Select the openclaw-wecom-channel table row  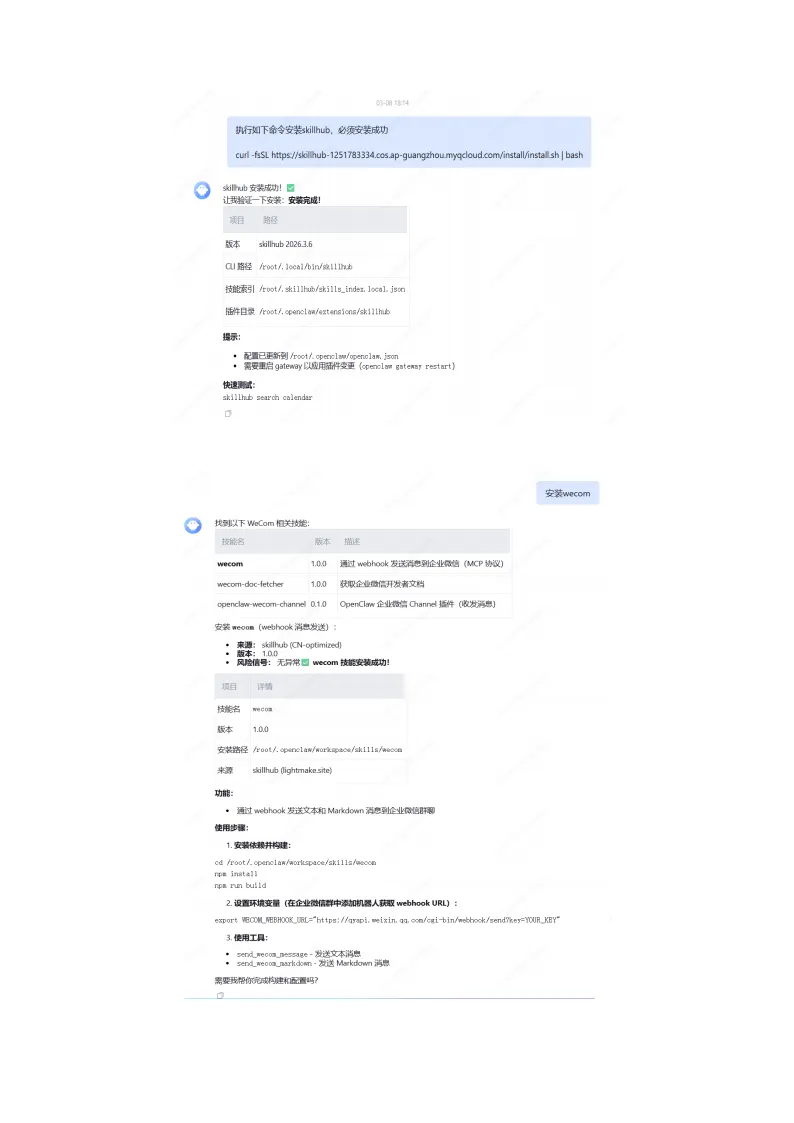click(363, 604)
